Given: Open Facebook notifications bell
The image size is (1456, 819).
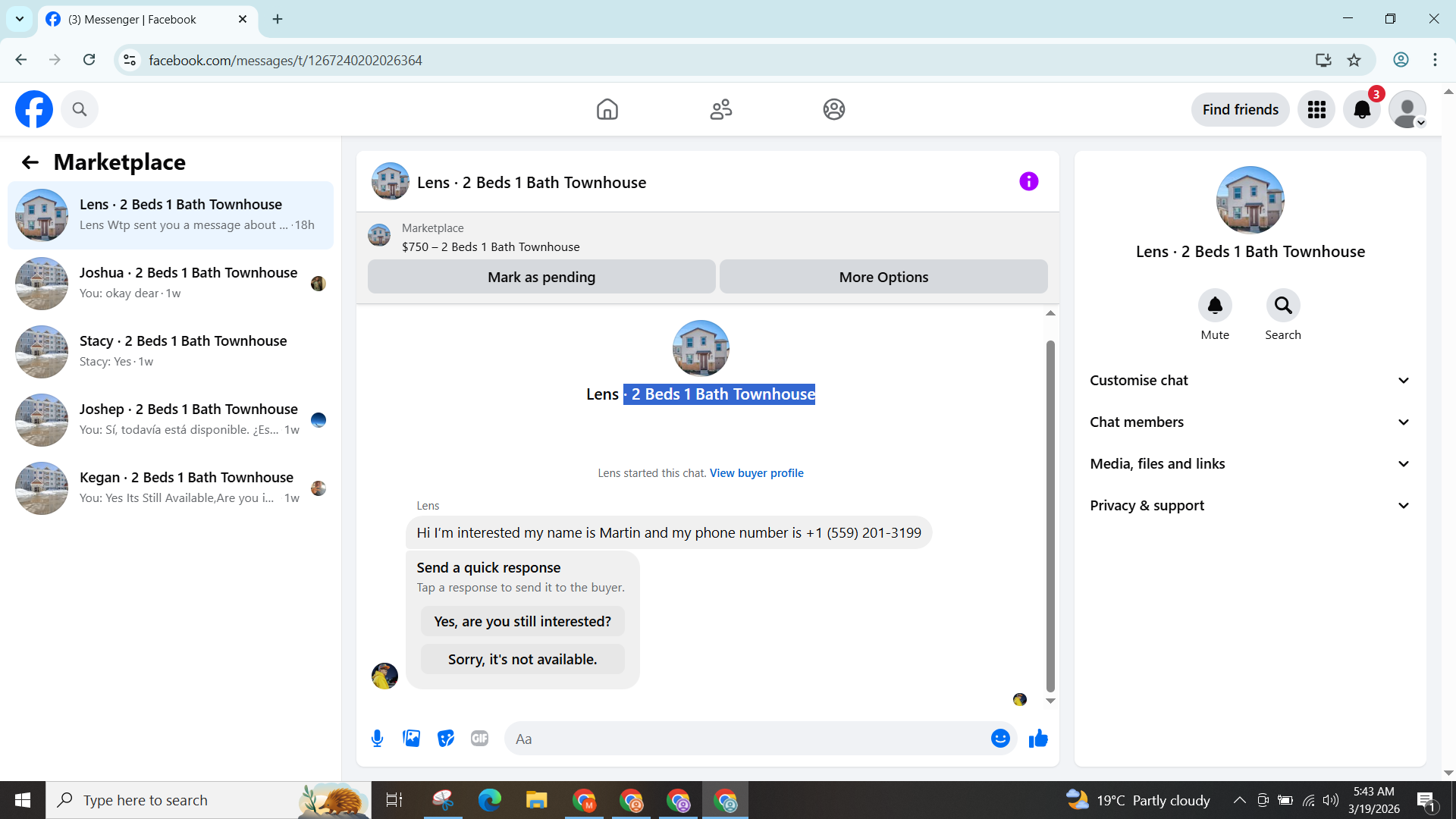Looking at the screenshot, I should [x=1362, y=110].
